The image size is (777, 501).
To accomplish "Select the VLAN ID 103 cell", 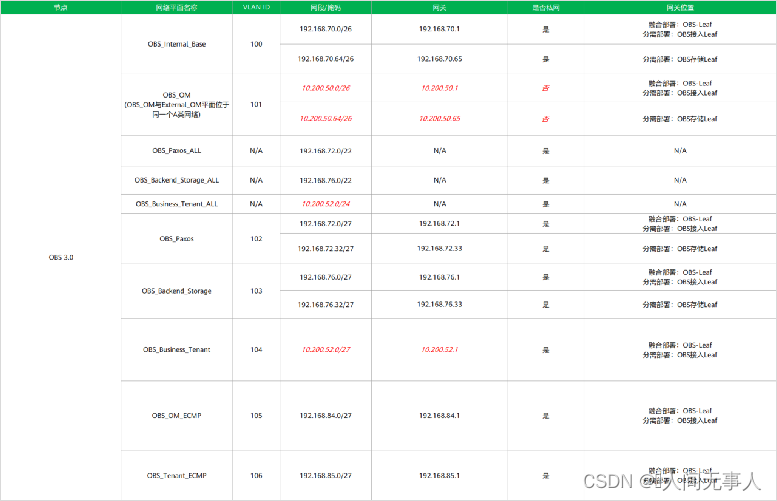I will pos(256,291).
